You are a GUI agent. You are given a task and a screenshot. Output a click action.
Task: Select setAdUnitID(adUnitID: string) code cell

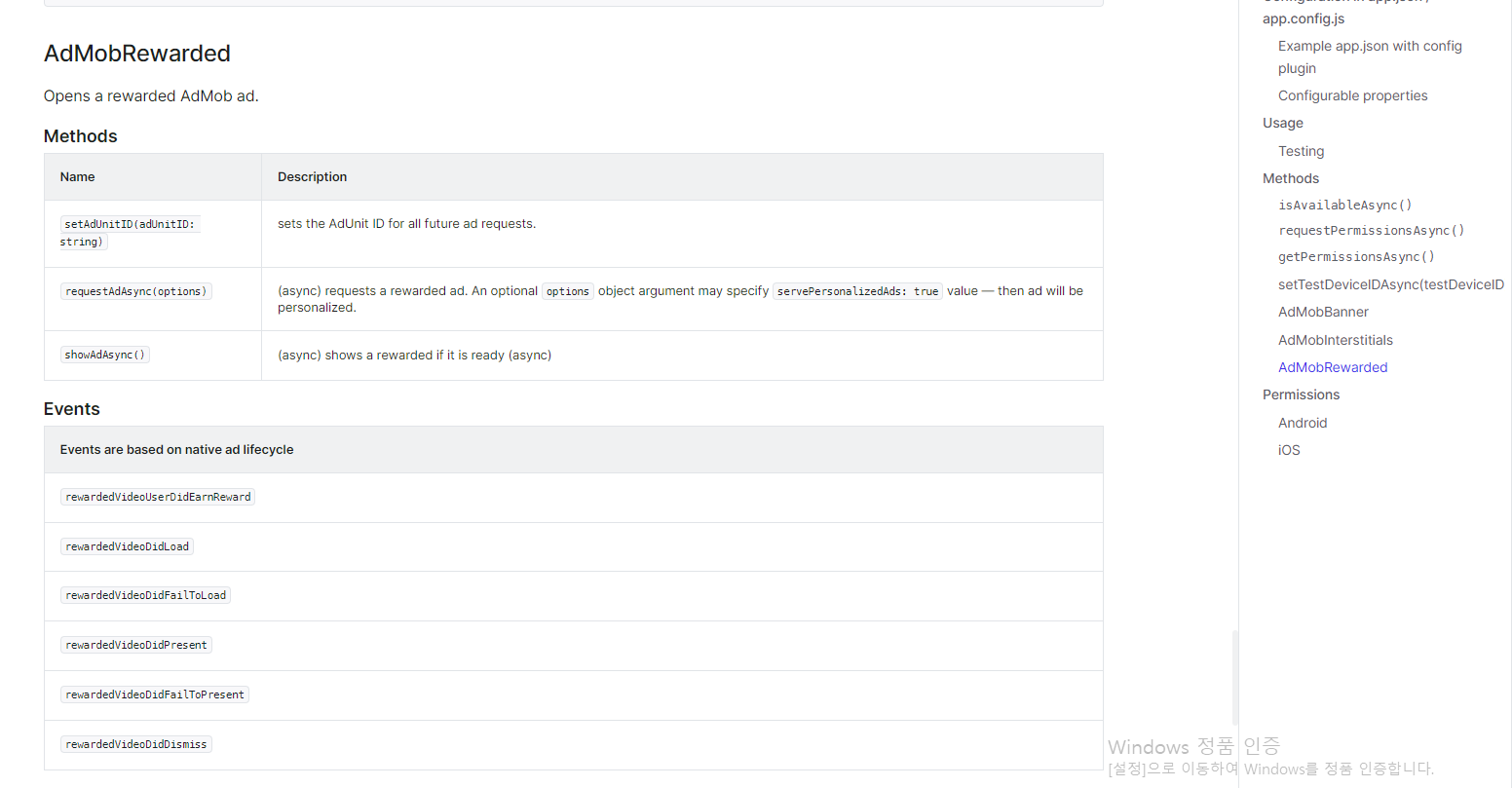(130, 233)
